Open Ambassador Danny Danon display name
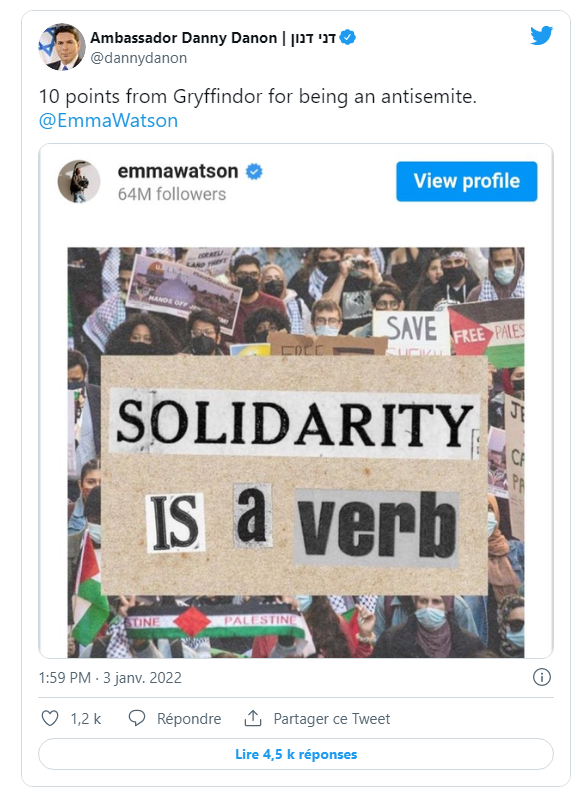The image size is (584, 795). [x=184, y=38]
